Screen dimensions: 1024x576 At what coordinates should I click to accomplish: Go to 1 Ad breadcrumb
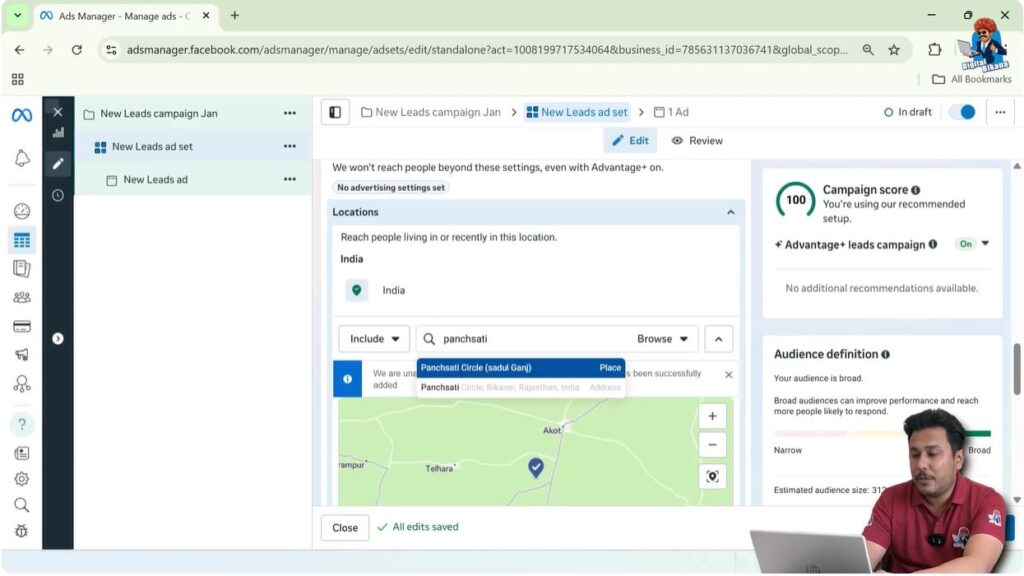671,112
